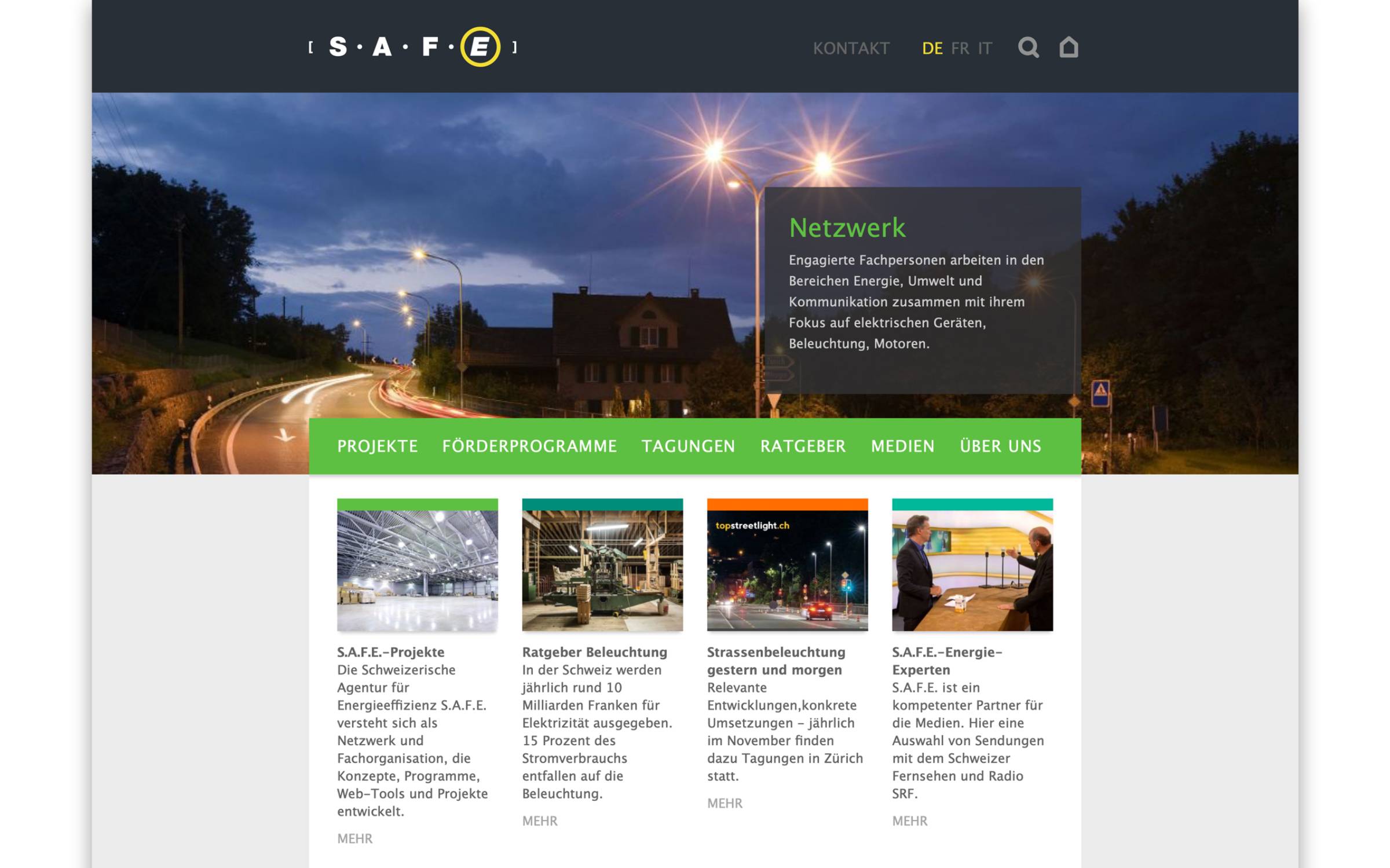This screenshot has width=1390, height=868.
Task: Open the topstreetlight.ch thumbnail
Action: pos(787,565)
